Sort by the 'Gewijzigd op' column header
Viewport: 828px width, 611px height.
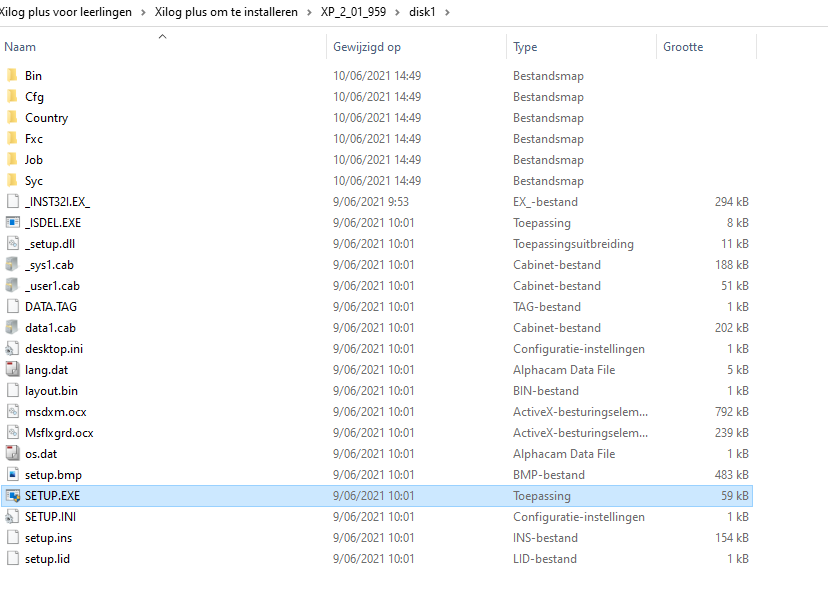coord(366,47)
